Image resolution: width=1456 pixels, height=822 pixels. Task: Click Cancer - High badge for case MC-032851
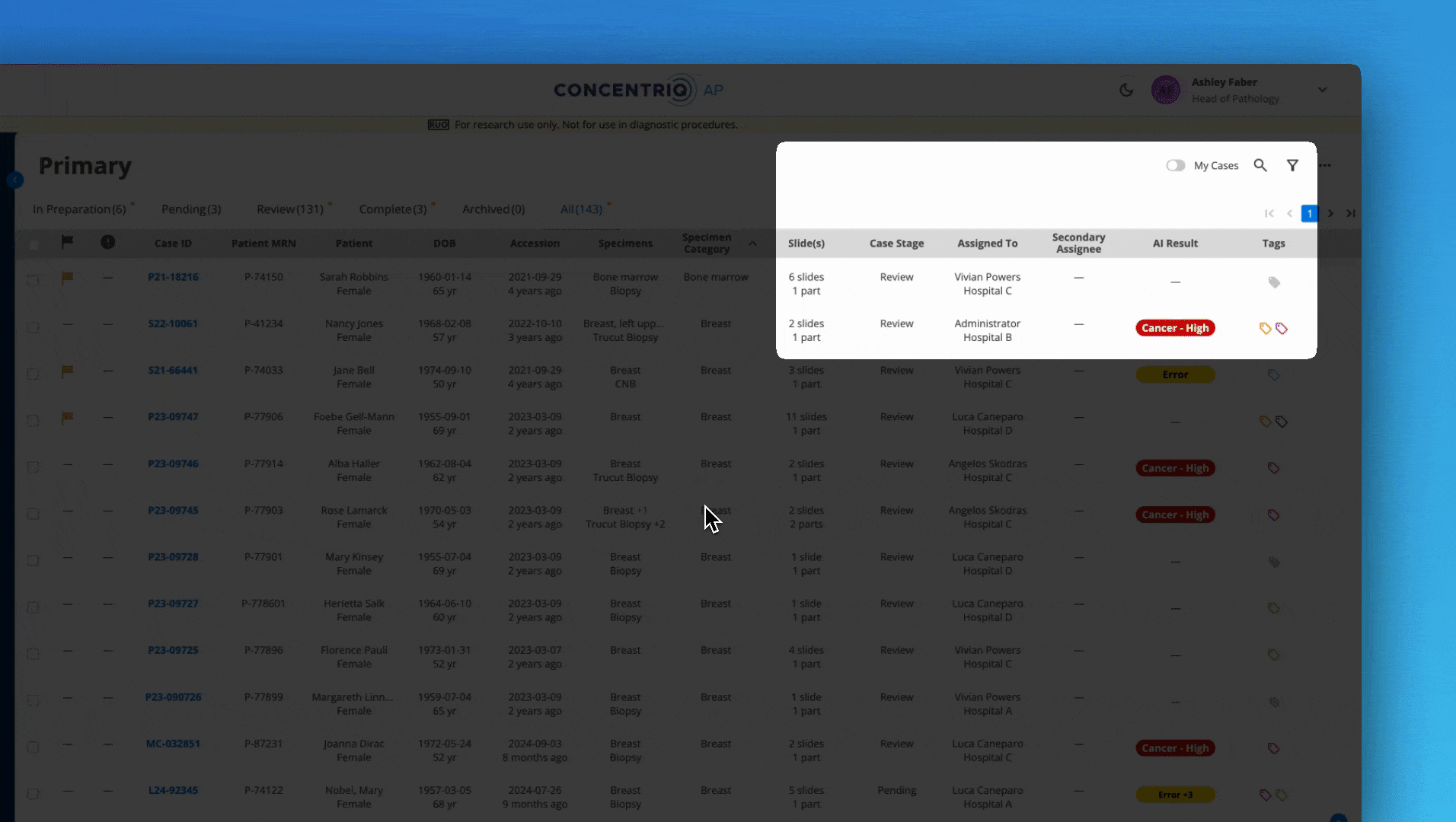pos(1175,748)
